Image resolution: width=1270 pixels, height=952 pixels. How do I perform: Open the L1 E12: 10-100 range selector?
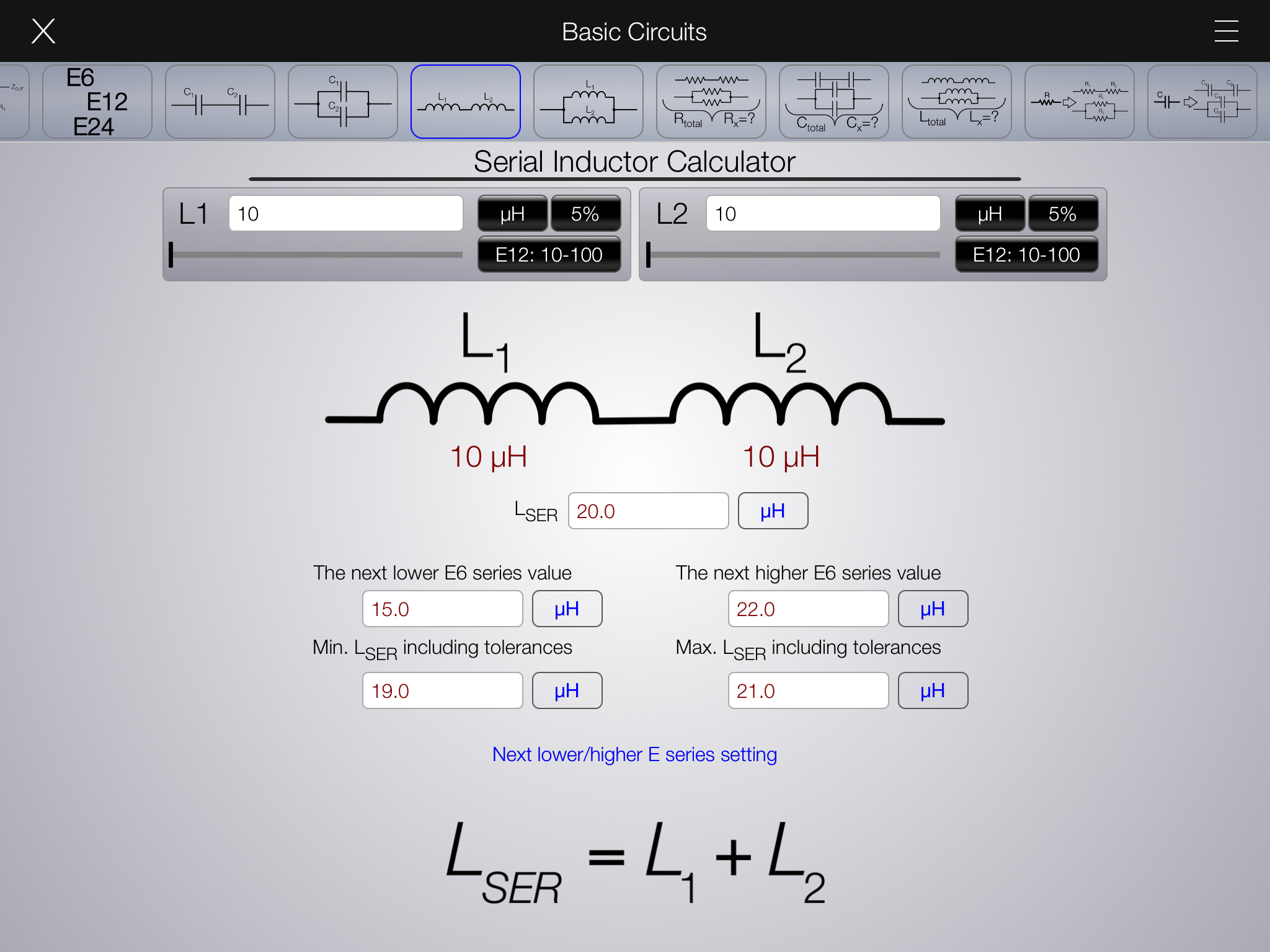pos(549,255)
